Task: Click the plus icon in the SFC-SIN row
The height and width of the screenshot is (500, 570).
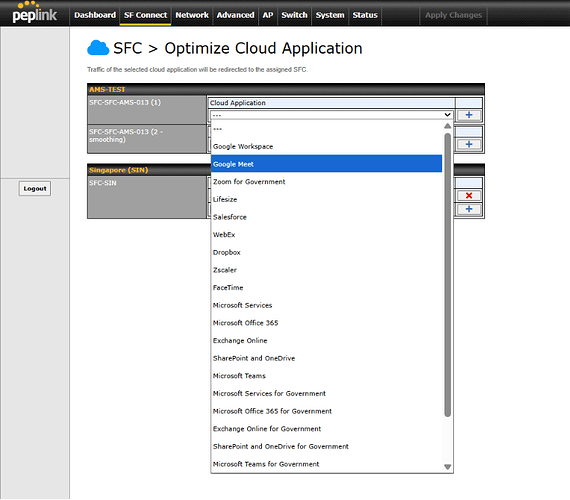Action: coord(469,209)
